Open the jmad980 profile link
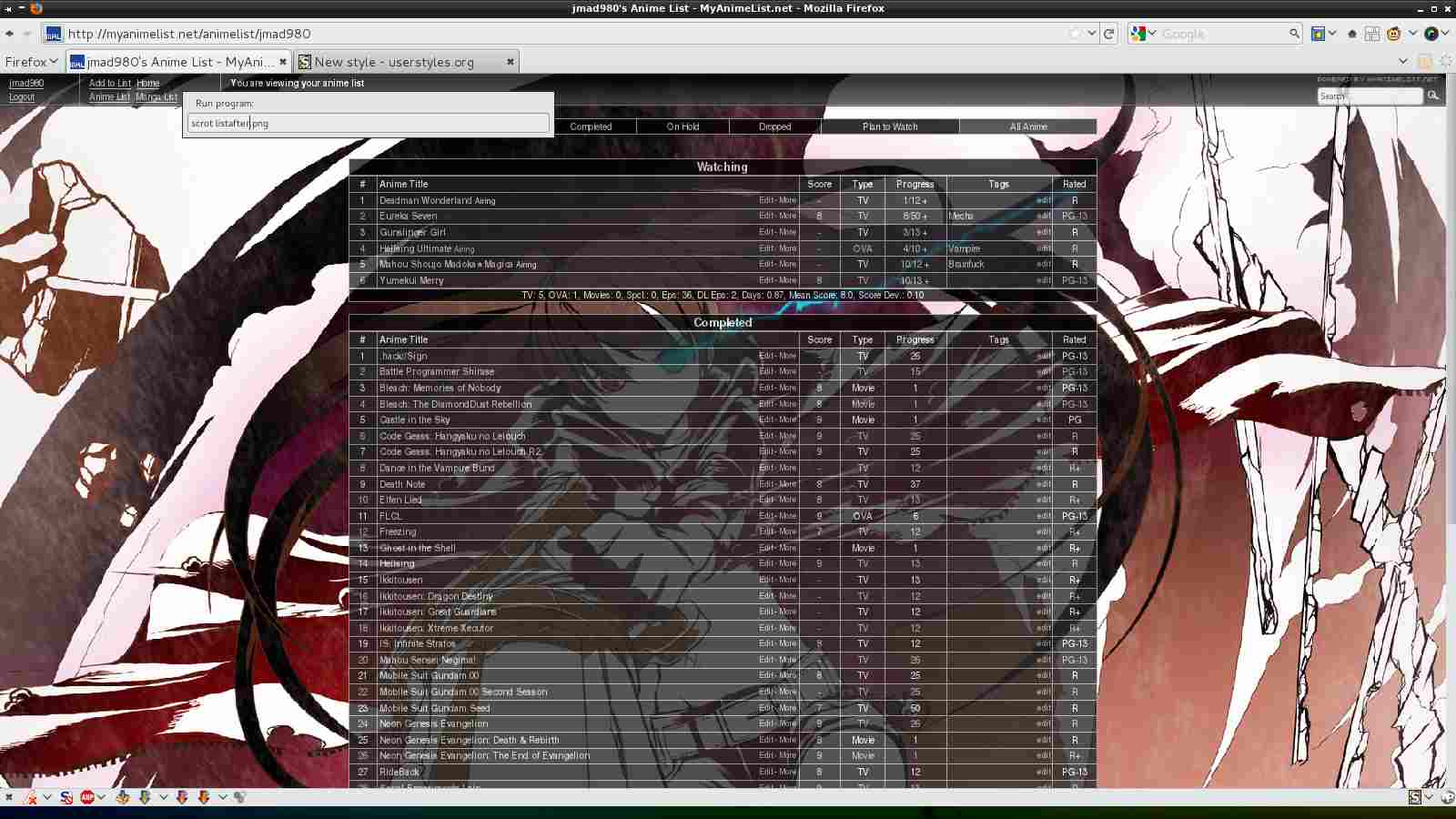Screen dimensions: 1456x819 tap(26, 83)
